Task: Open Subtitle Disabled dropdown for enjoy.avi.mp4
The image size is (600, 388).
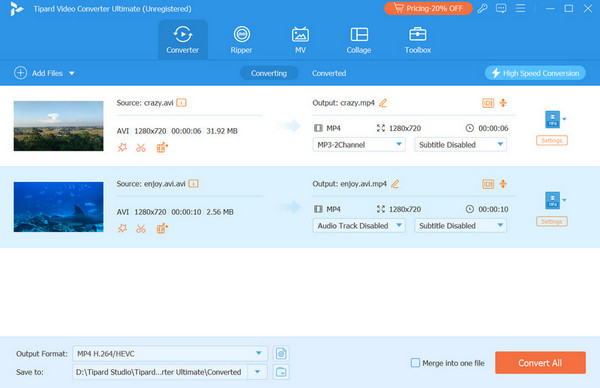Action: click(461, 226)
